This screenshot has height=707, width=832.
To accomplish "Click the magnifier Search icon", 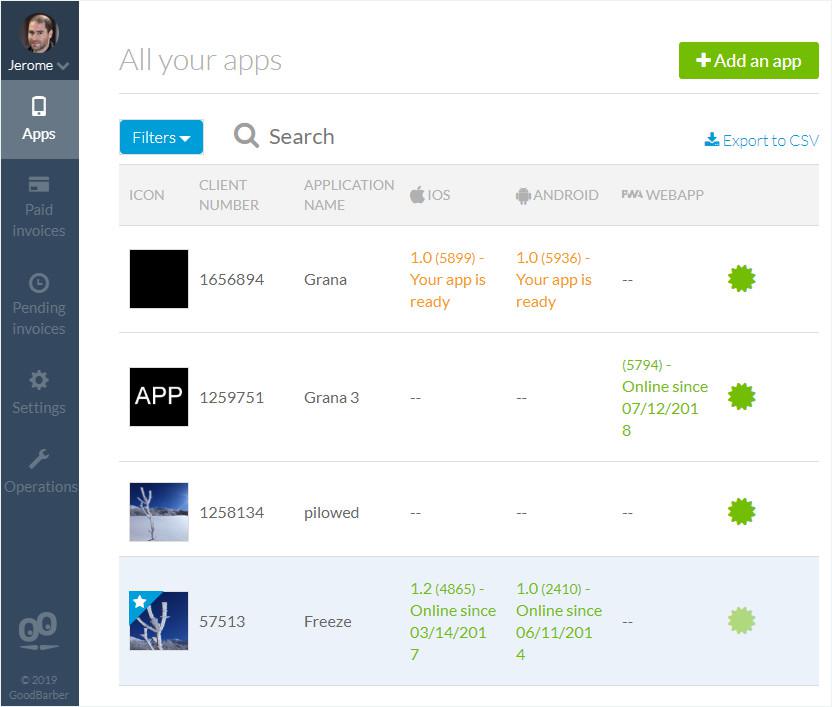I will 246,136.
